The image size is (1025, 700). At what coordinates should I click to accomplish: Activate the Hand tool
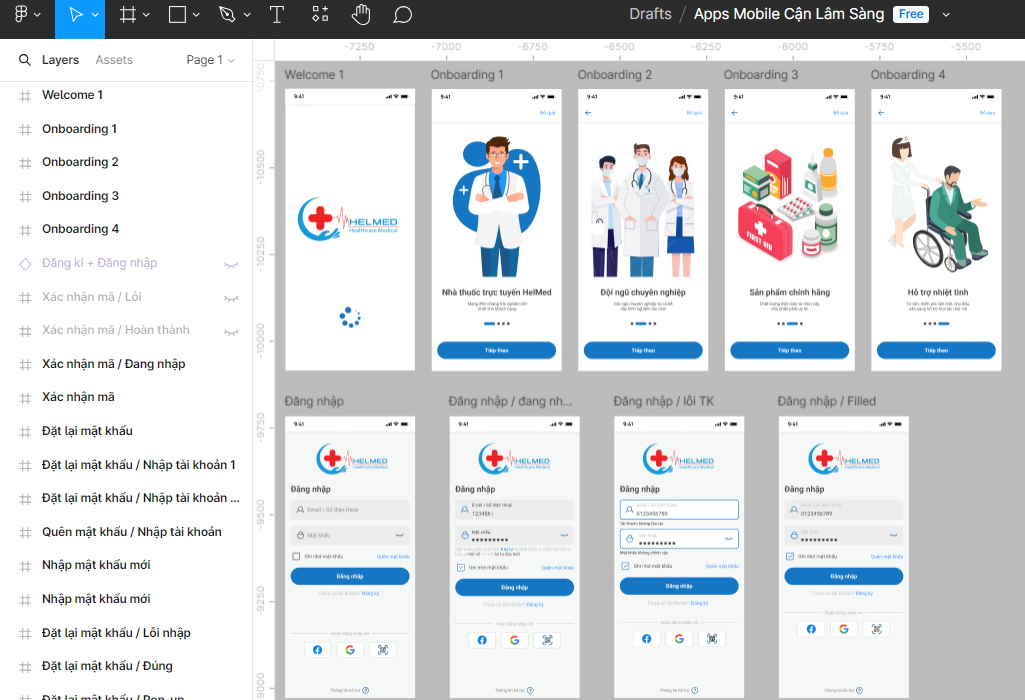[361, 15]
